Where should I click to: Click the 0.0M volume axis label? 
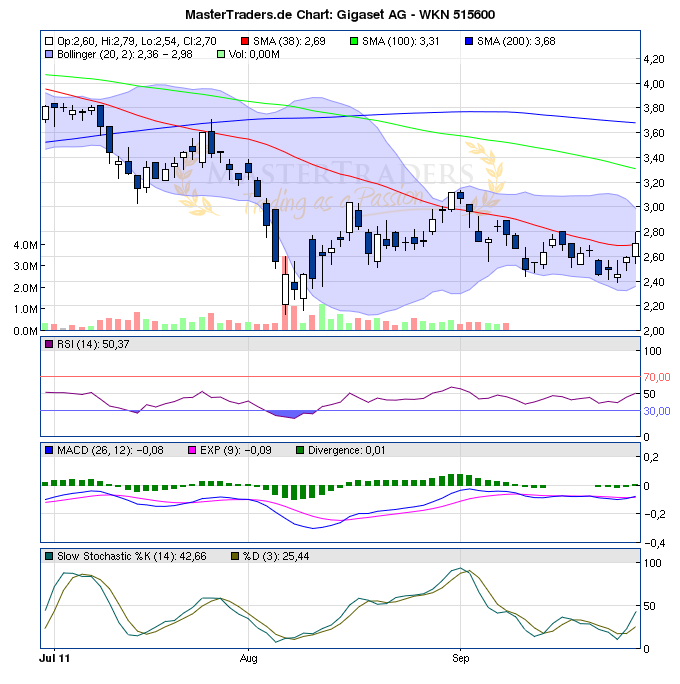25,331
